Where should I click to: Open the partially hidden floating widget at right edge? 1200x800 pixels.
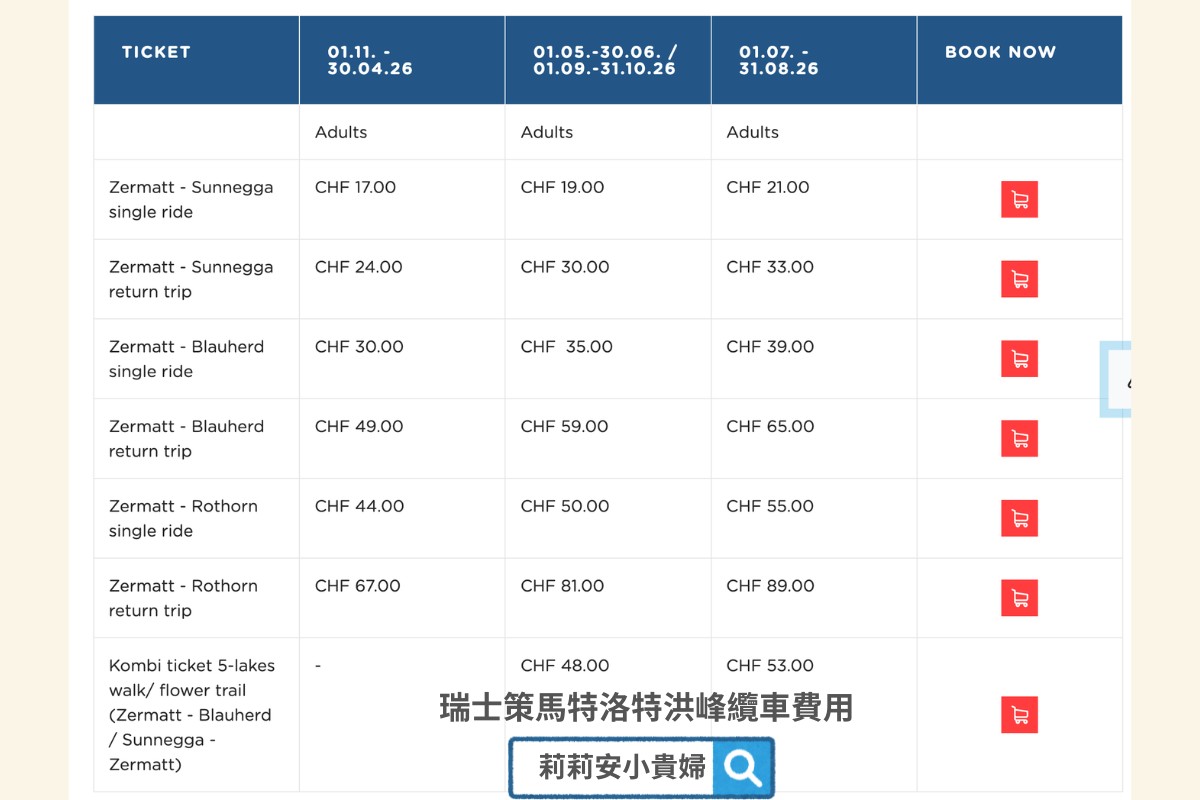point(1116,380)
